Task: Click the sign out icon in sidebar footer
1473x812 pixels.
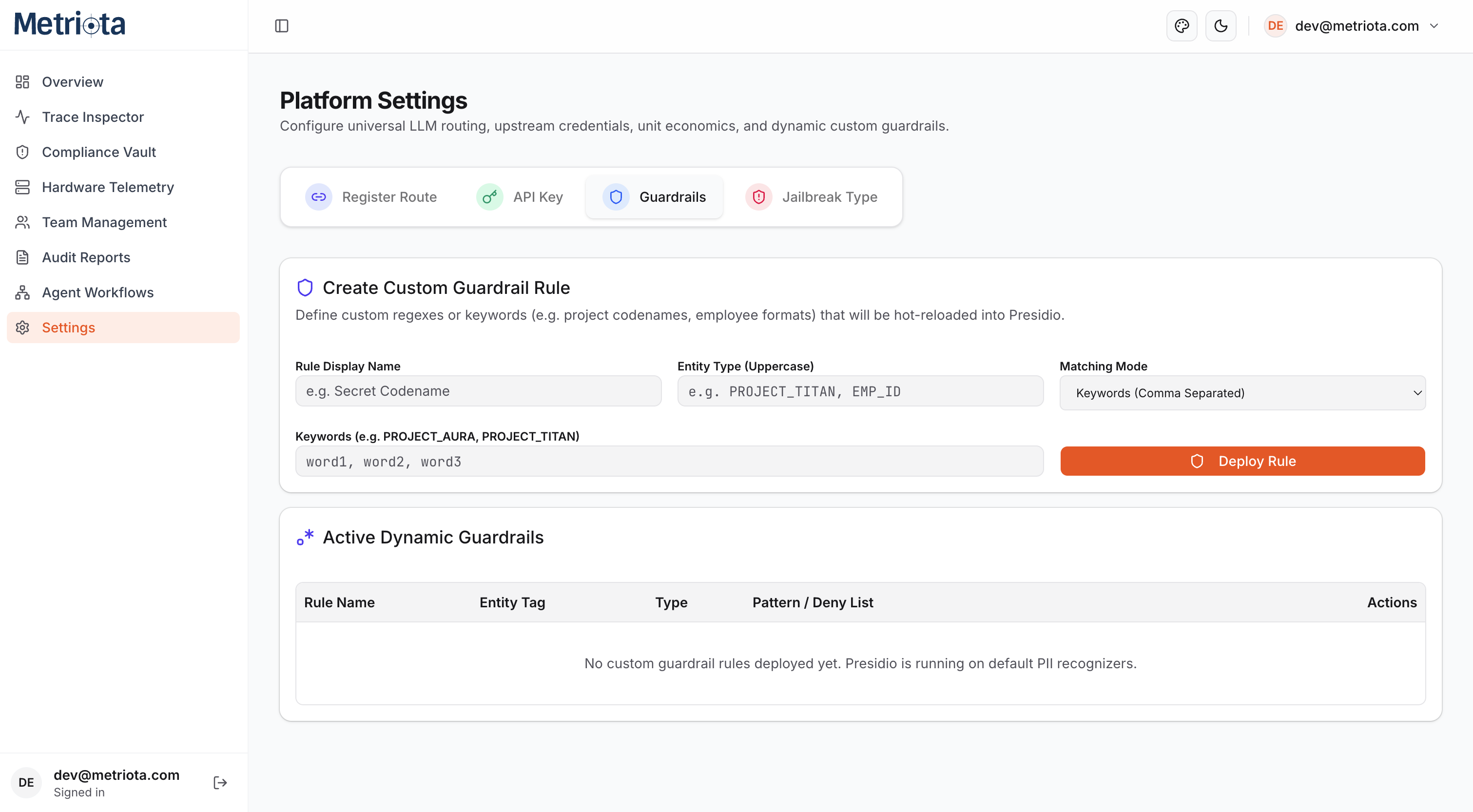Action: (220, 783)
